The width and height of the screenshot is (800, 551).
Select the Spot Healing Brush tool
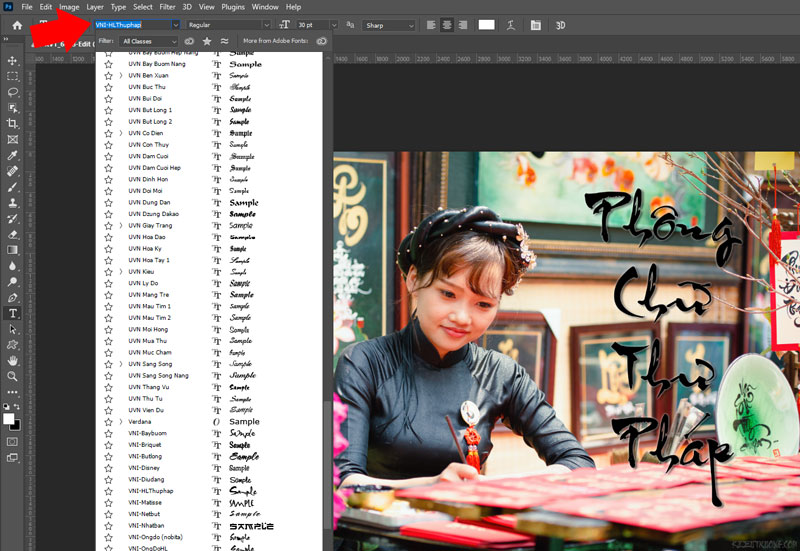[12, 171]
